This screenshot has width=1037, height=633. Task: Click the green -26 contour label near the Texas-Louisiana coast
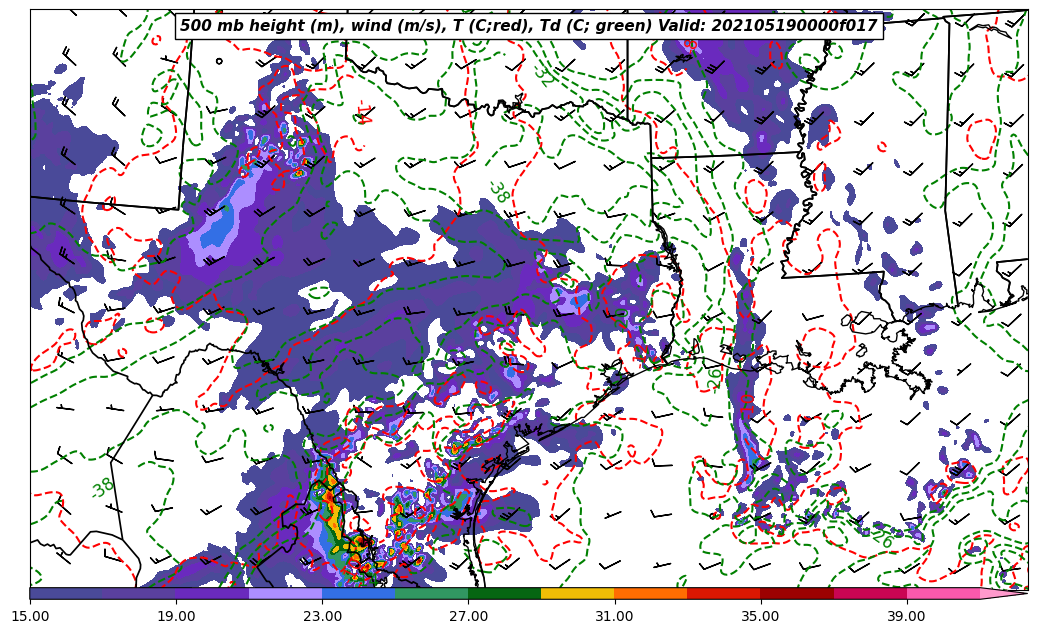pos(714,378)
